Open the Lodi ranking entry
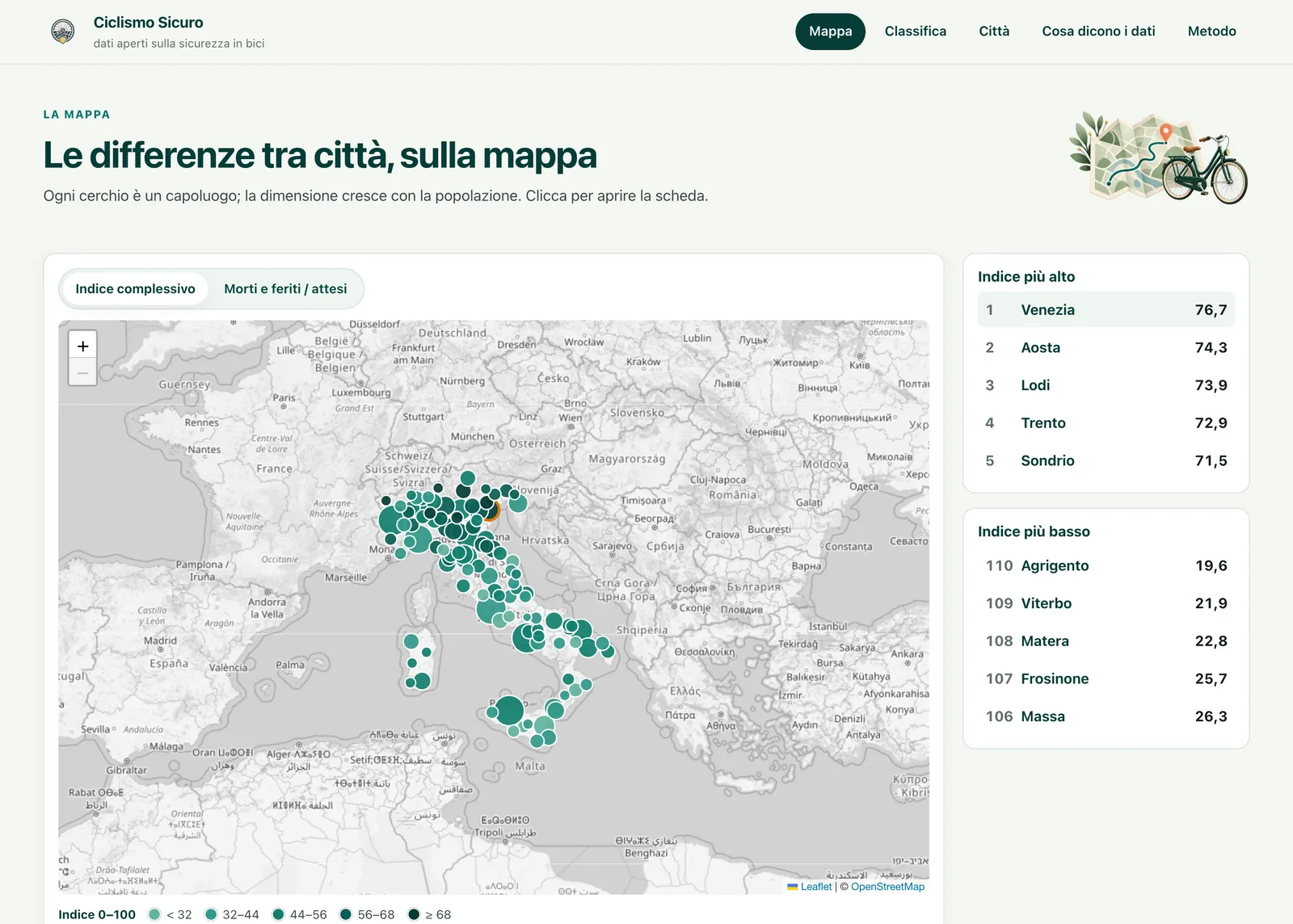The width and height of the screenshot is (1293, 924). coord(1106,385)
